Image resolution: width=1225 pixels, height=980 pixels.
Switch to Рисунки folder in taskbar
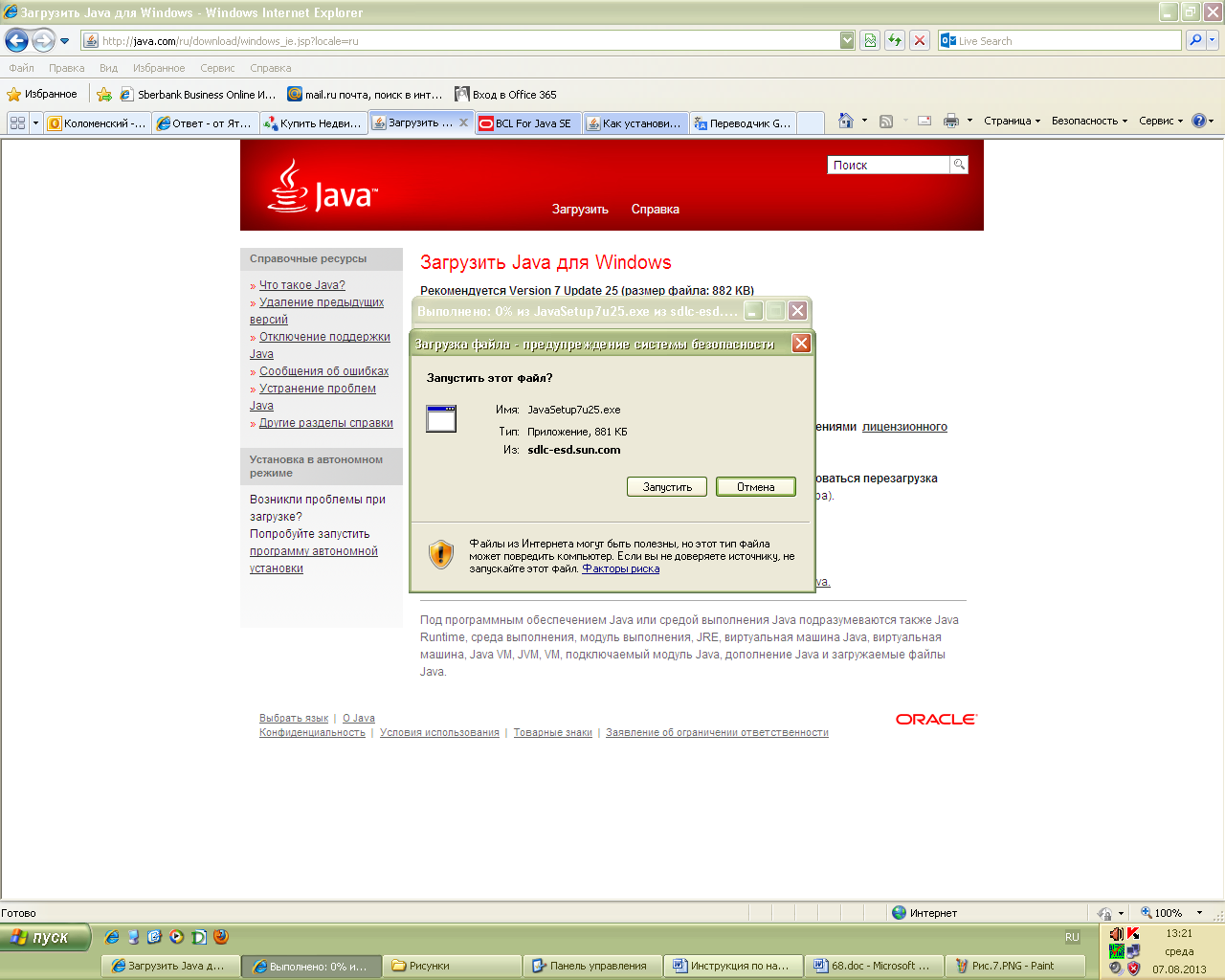pyautogui.click(x=452, y=966)
